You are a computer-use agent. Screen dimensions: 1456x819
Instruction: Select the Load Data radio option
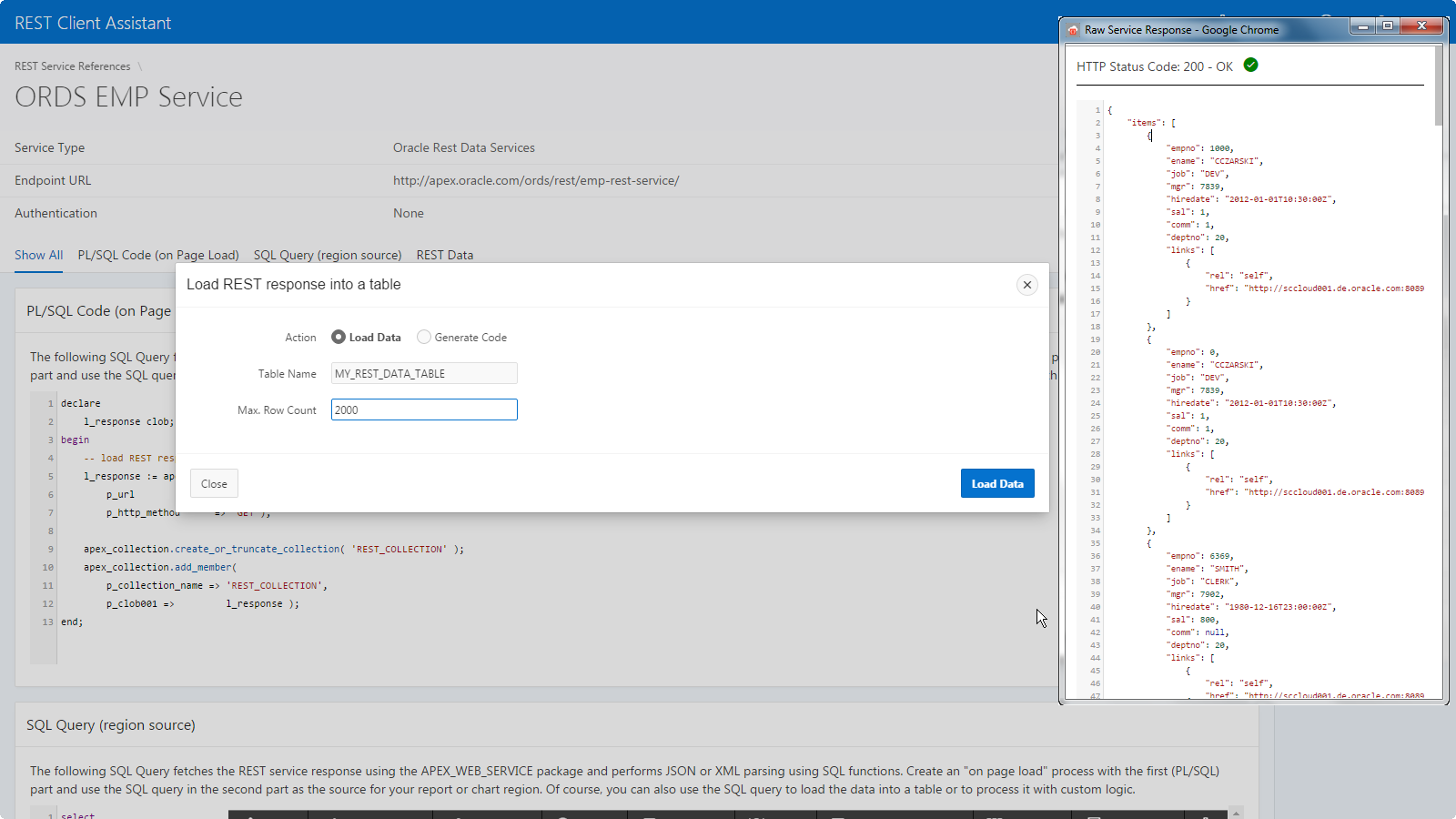coord(339,337)
